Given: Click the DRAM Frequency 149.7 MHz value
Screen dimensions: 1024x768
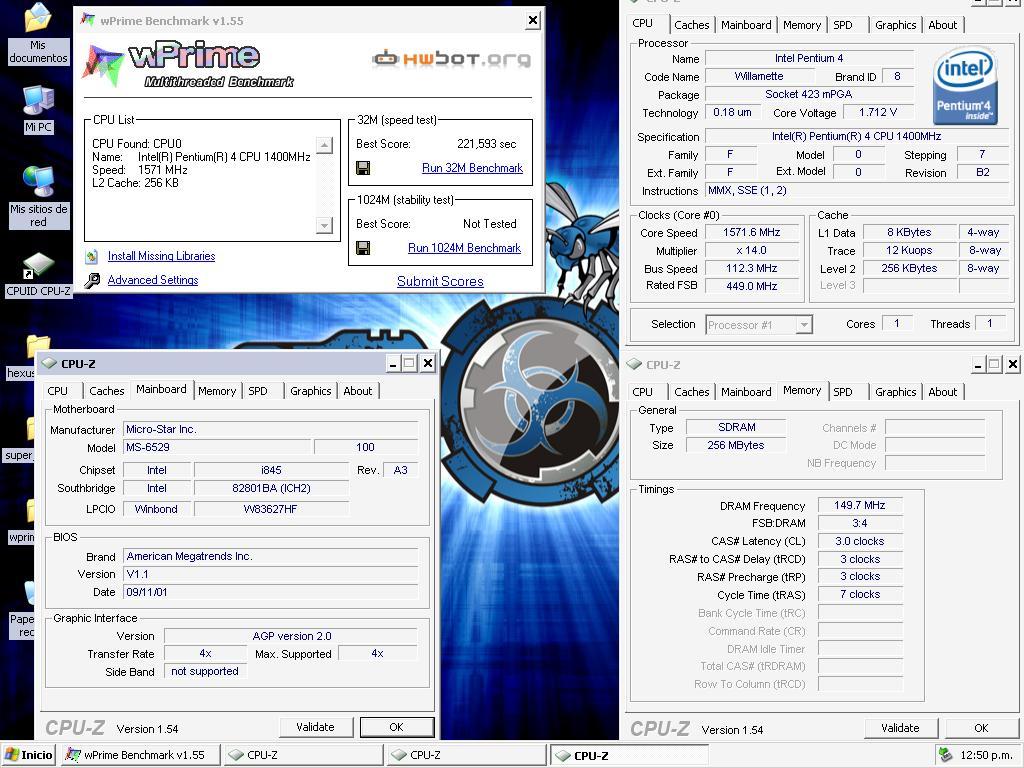Looking at the screenshot, I should point(859,505).
